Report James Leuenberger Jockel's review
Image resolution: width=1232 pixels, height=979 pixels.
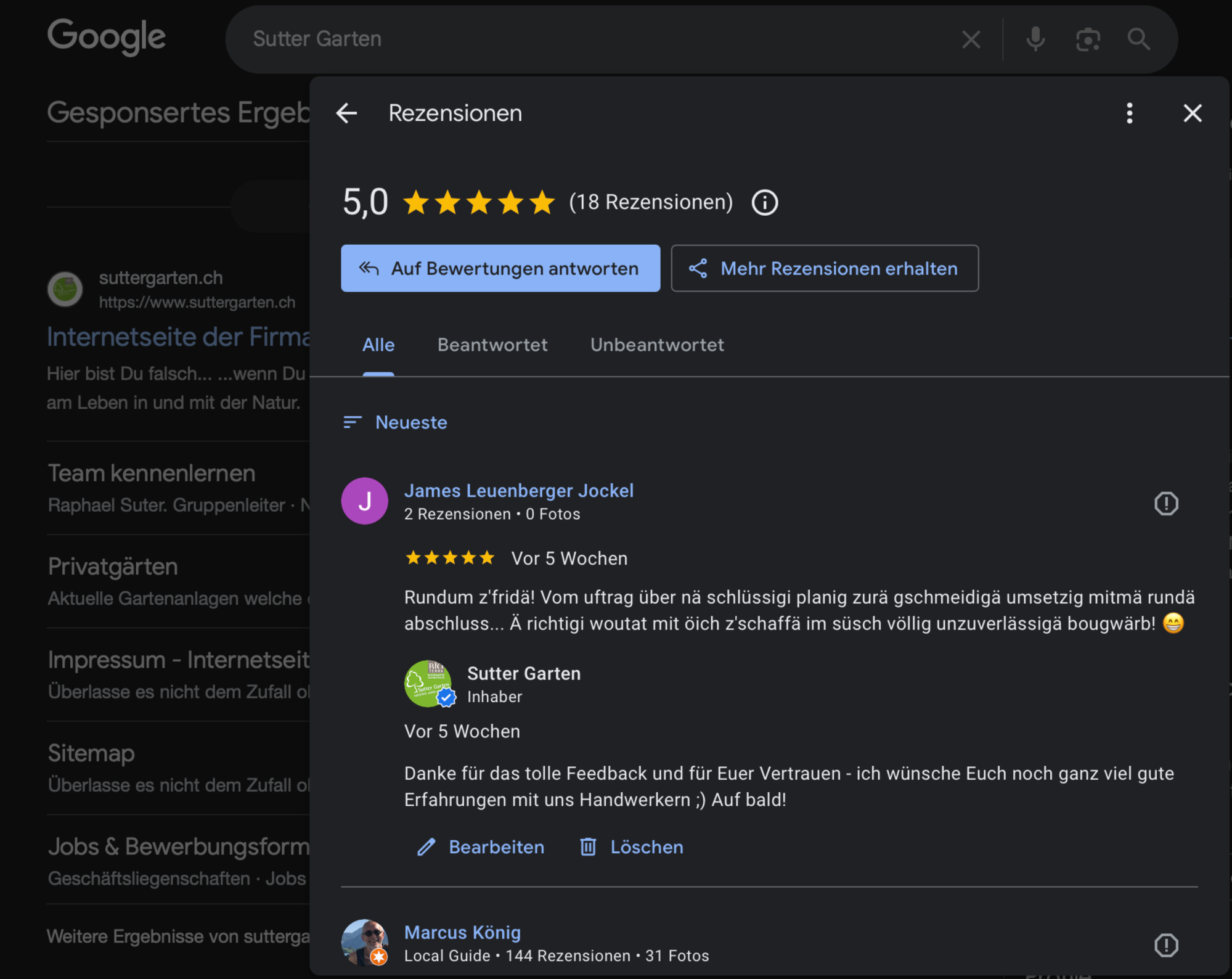coord(1165,504)
